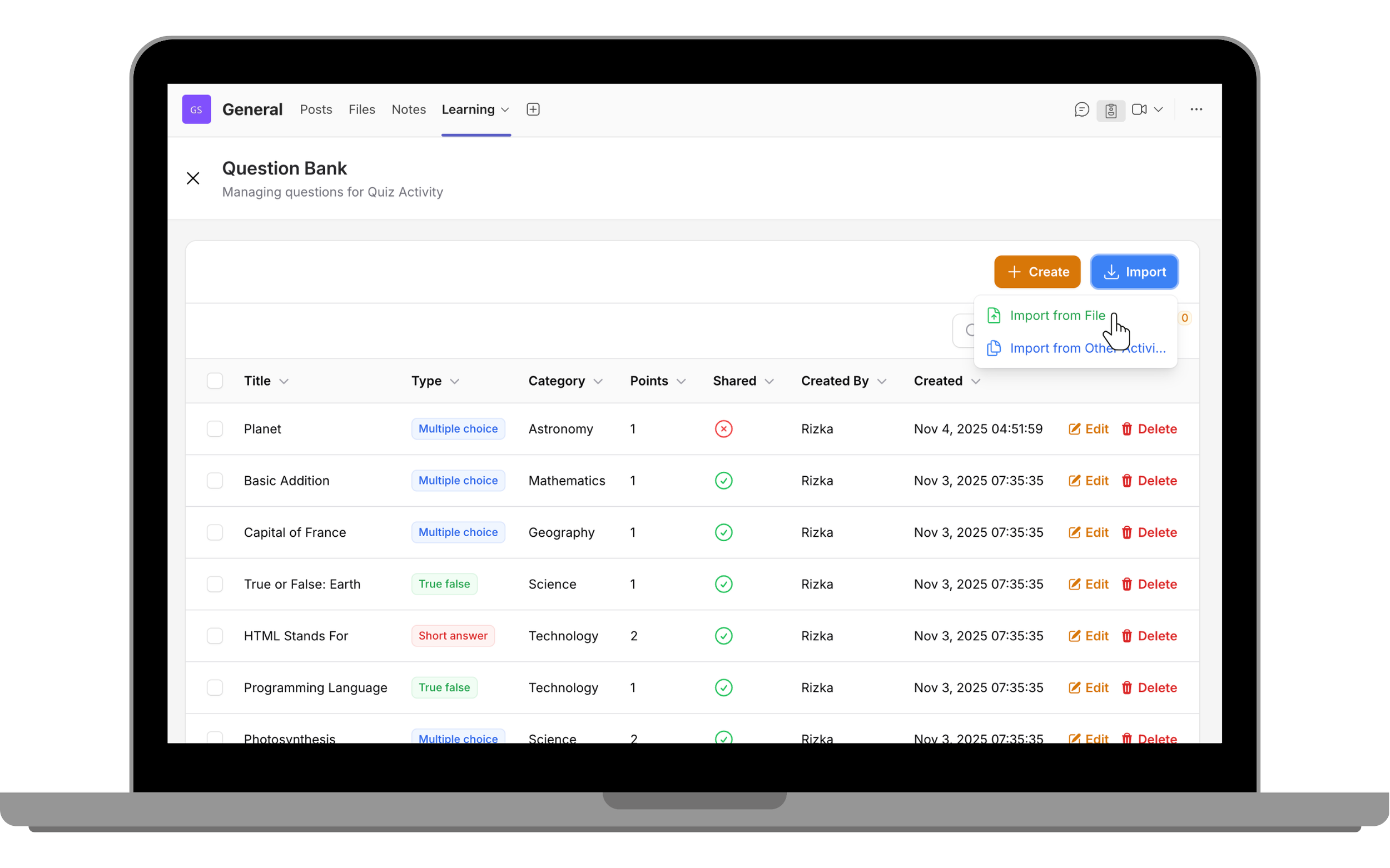Open the Learning tab dropdown
Screen dimensions: 1390x868
(504, 109)
